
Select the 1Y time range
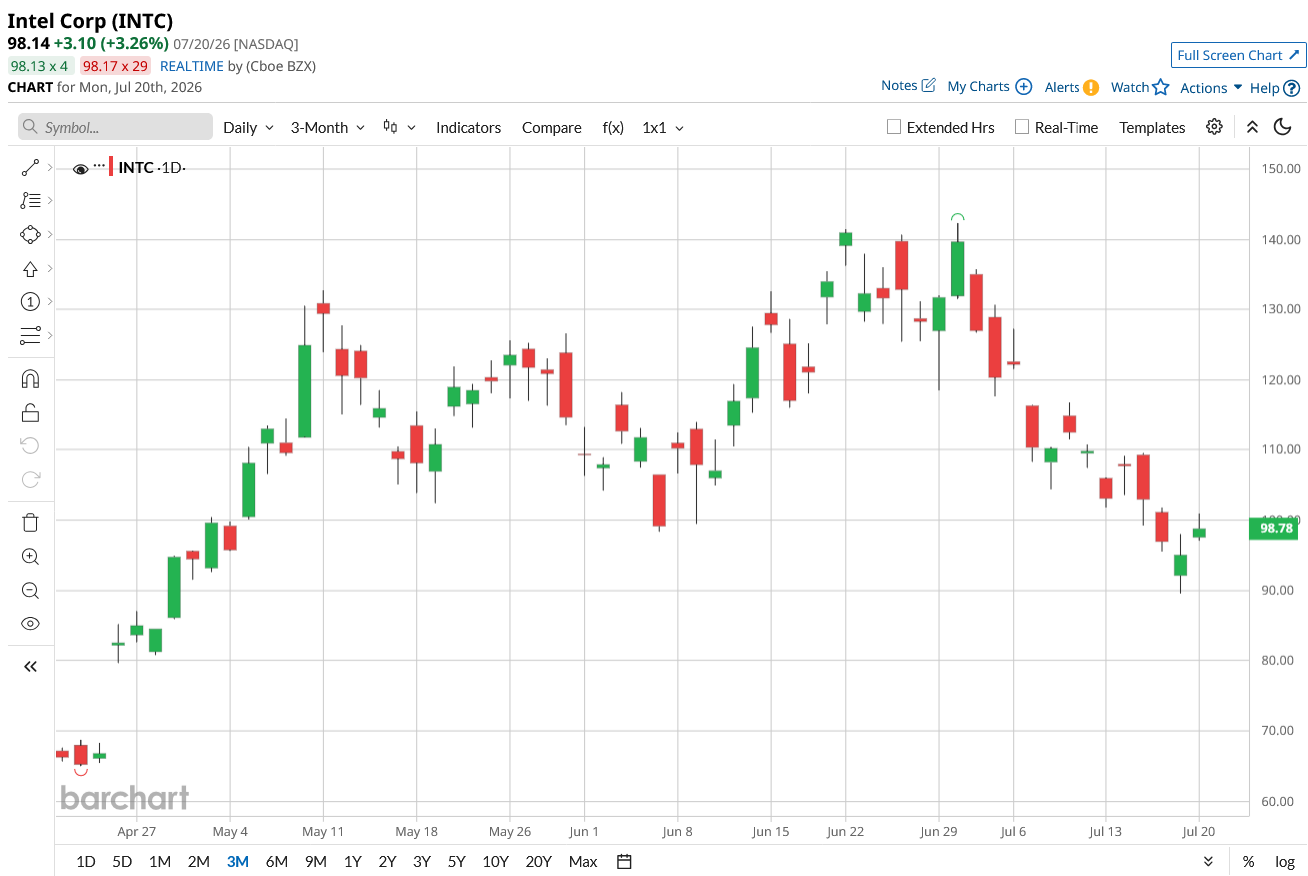click(x=352, y=861)
